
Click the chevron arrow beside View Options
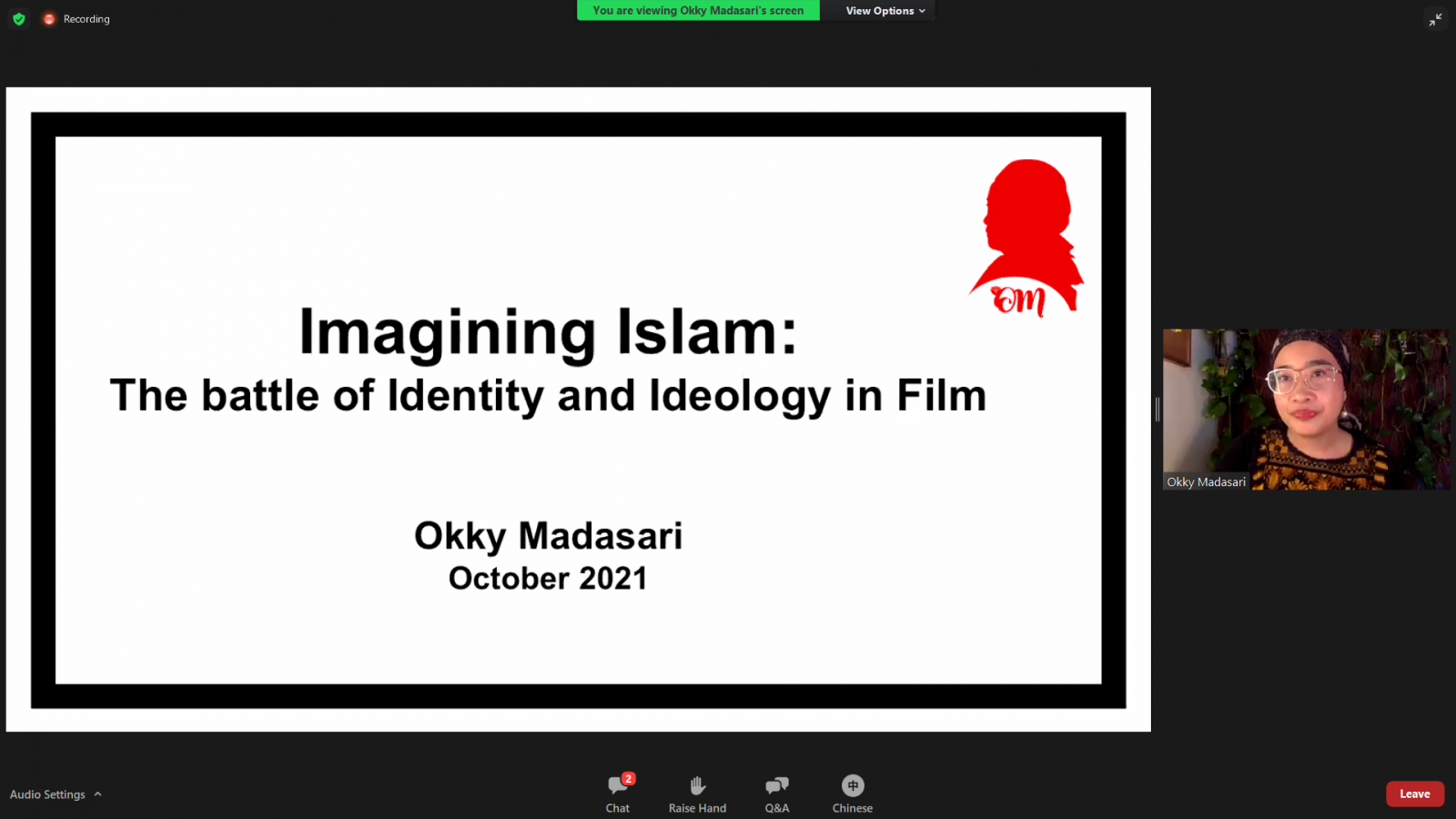(923, 11)
